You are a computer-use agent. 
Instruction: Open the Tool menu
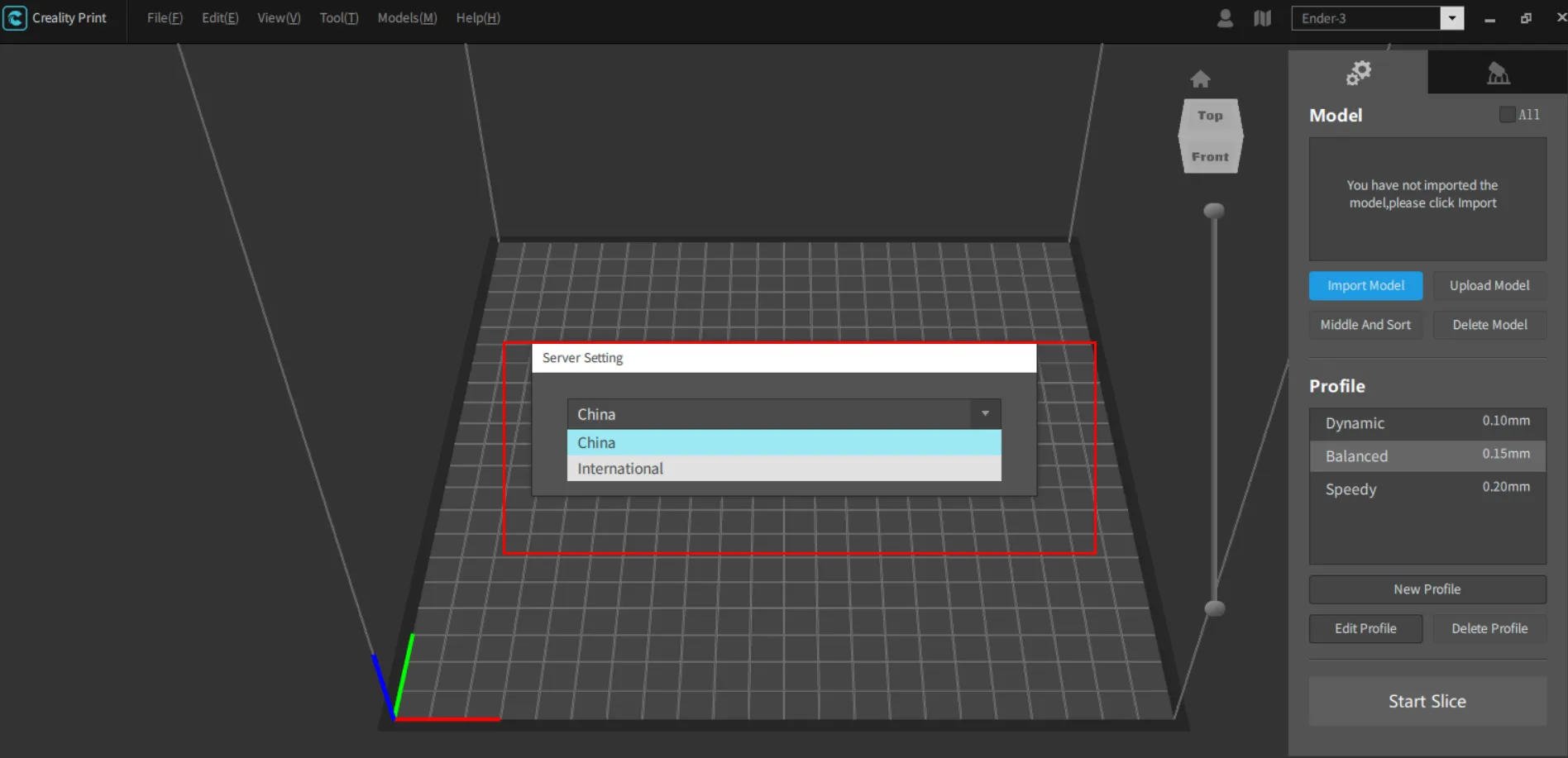pyautogui.click(x=338, y=18)
